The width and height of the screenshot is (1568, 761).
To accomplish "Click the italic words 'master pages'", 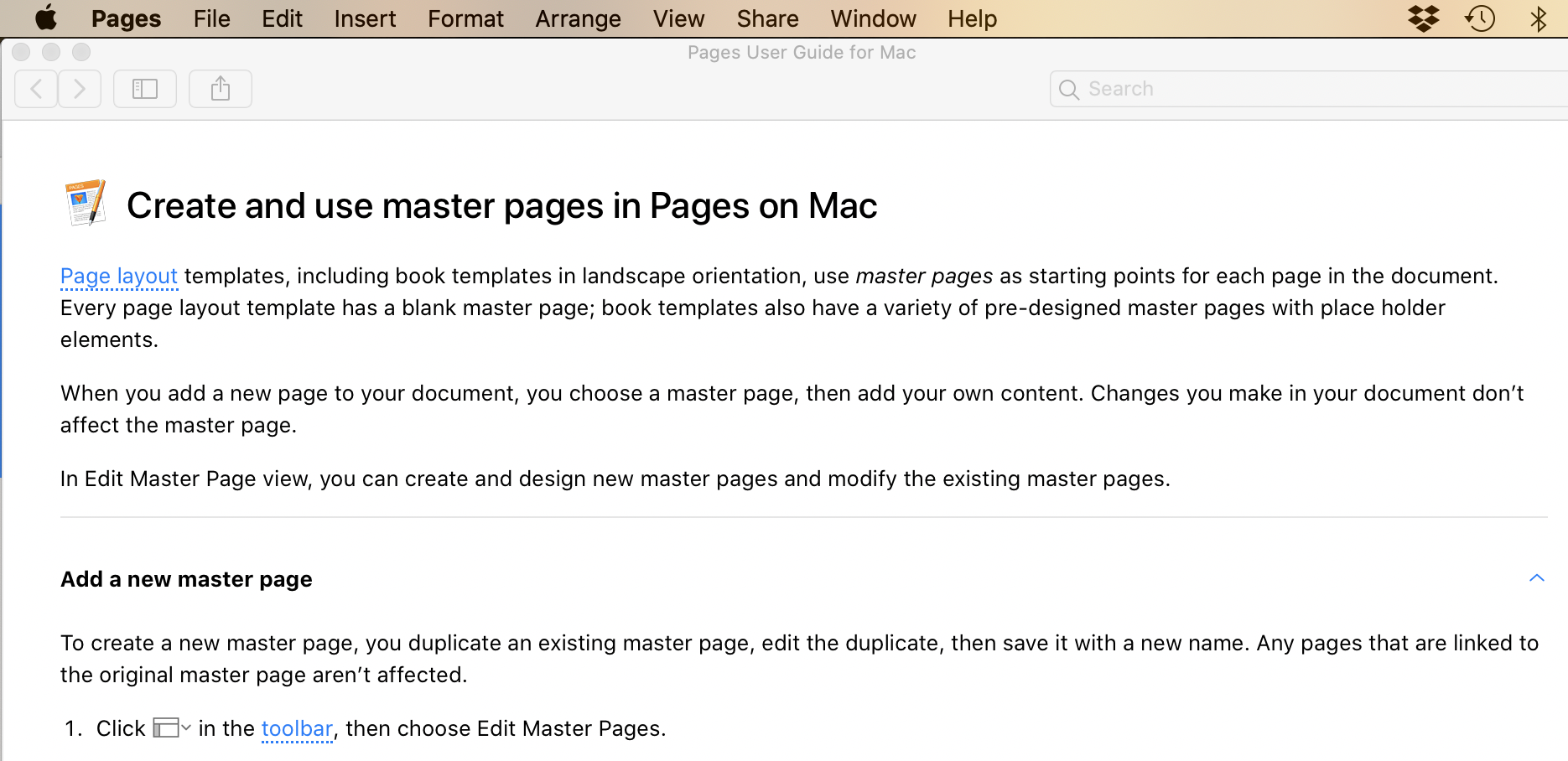I will coord(924,277).
